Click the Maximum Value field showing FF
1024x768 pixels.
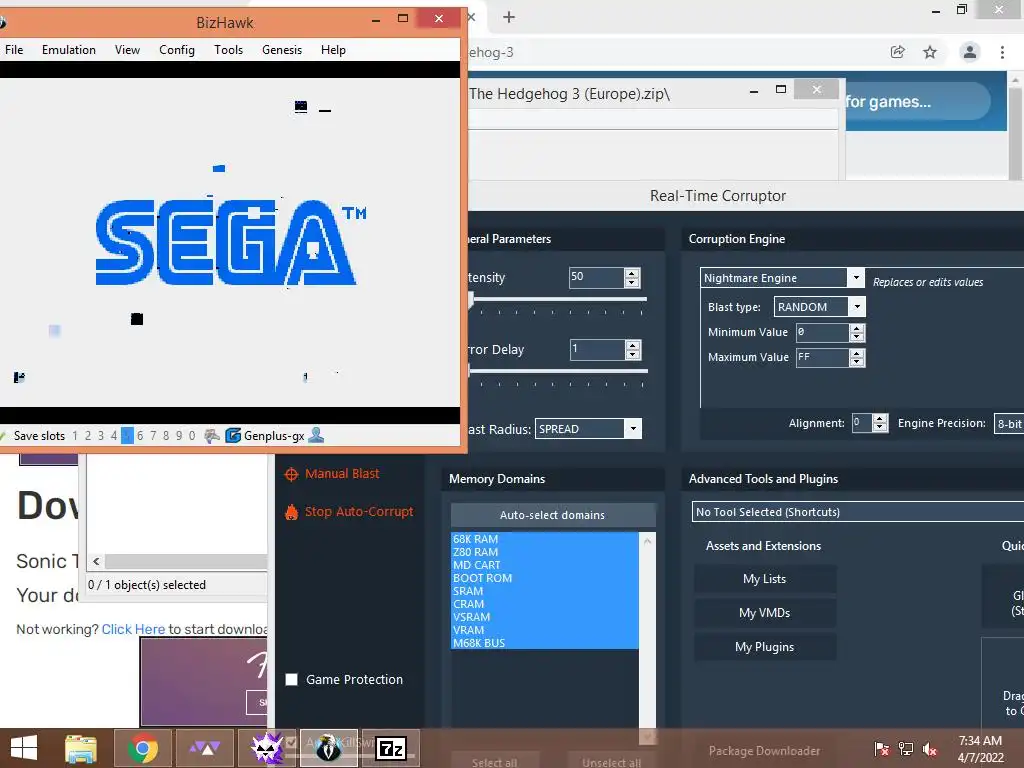(822, 358)
